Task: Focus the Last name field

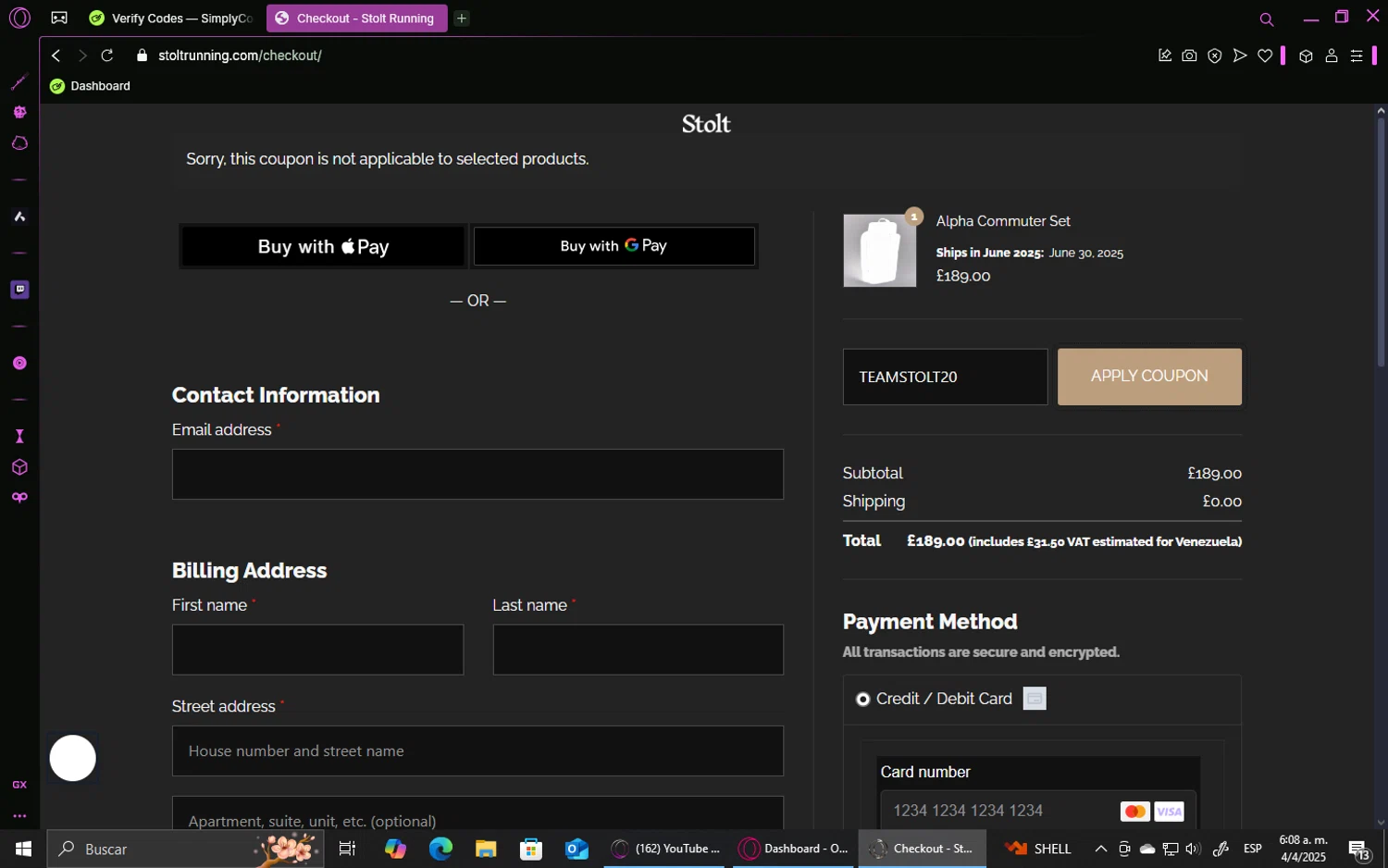Action: tap(638, 650)
